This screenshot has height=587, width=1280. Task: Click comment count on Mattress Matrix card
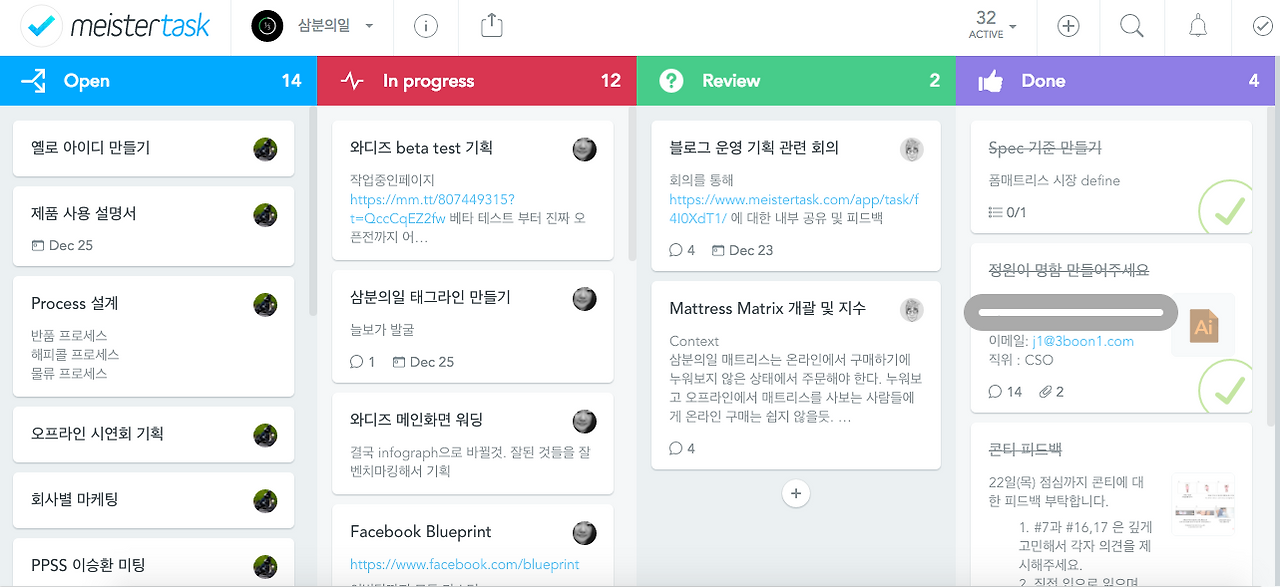tap(682, 448)
